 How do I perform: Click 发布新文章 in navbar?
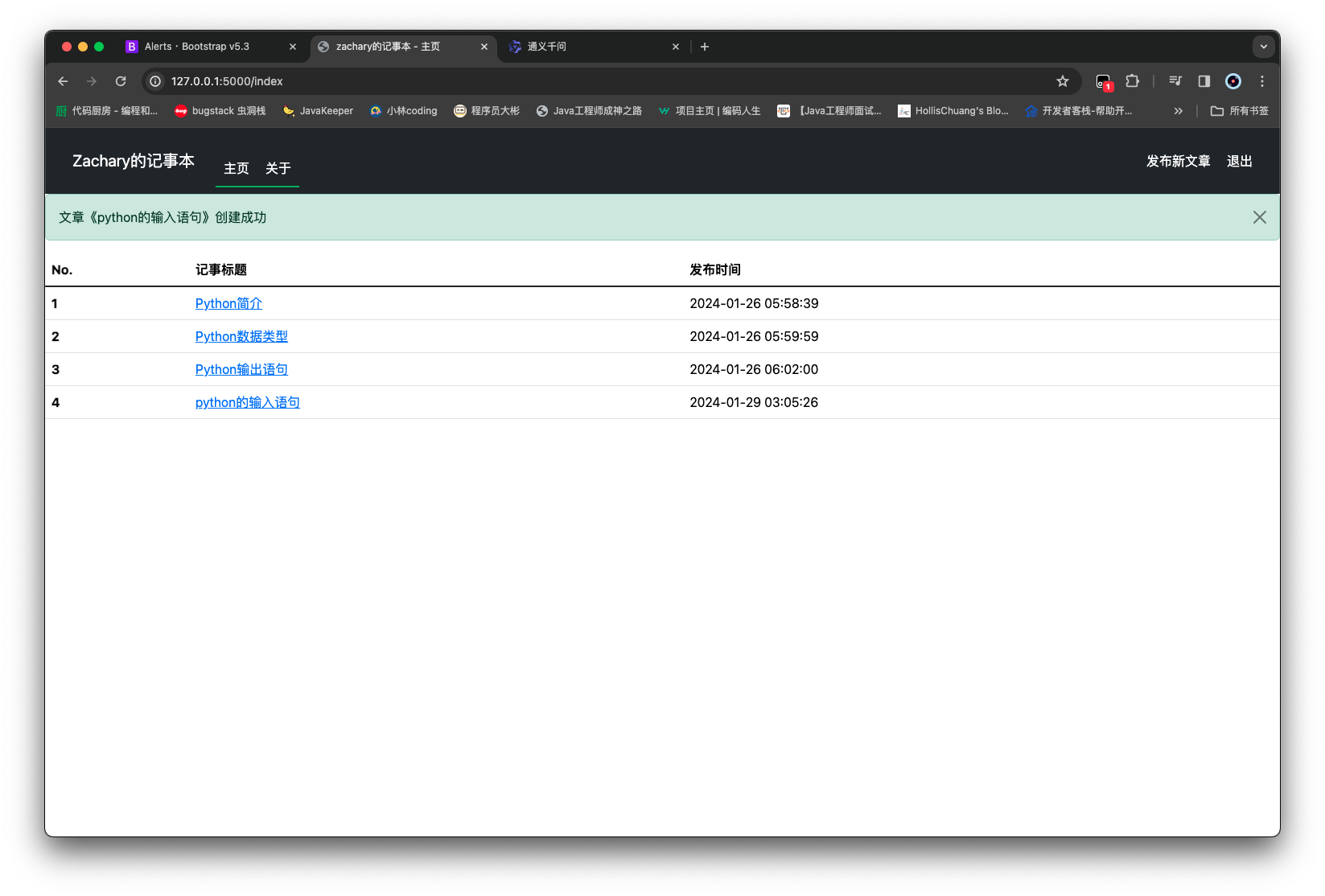(1179, 161)
